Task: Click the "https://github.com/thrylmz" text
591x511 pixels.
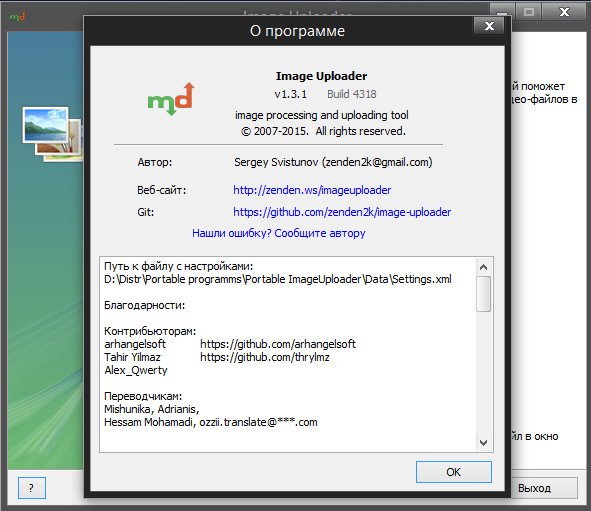Action: 265,357
